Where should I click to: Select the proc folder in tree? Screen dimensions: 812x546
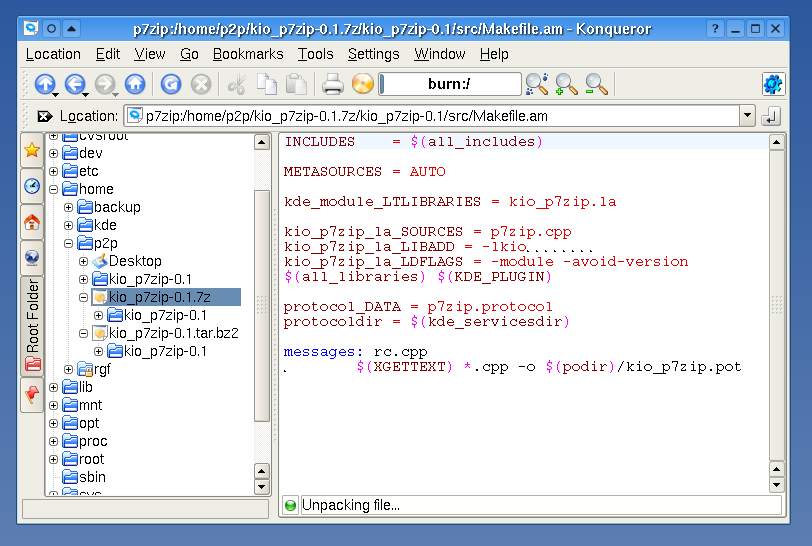85,441
